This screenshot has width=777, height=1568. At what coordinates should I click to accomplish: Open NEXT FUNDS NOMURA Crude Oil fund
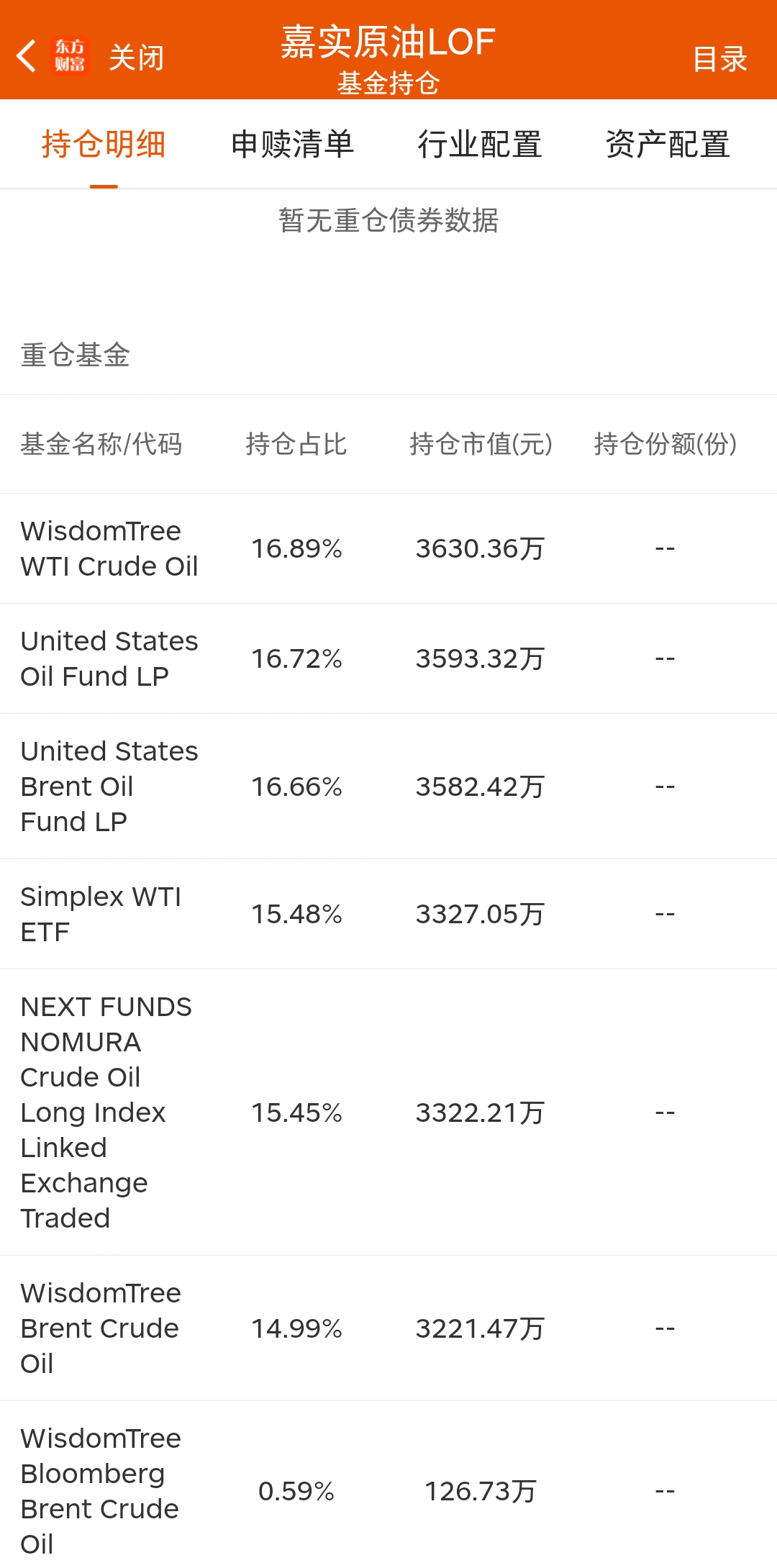point(388,1112)
